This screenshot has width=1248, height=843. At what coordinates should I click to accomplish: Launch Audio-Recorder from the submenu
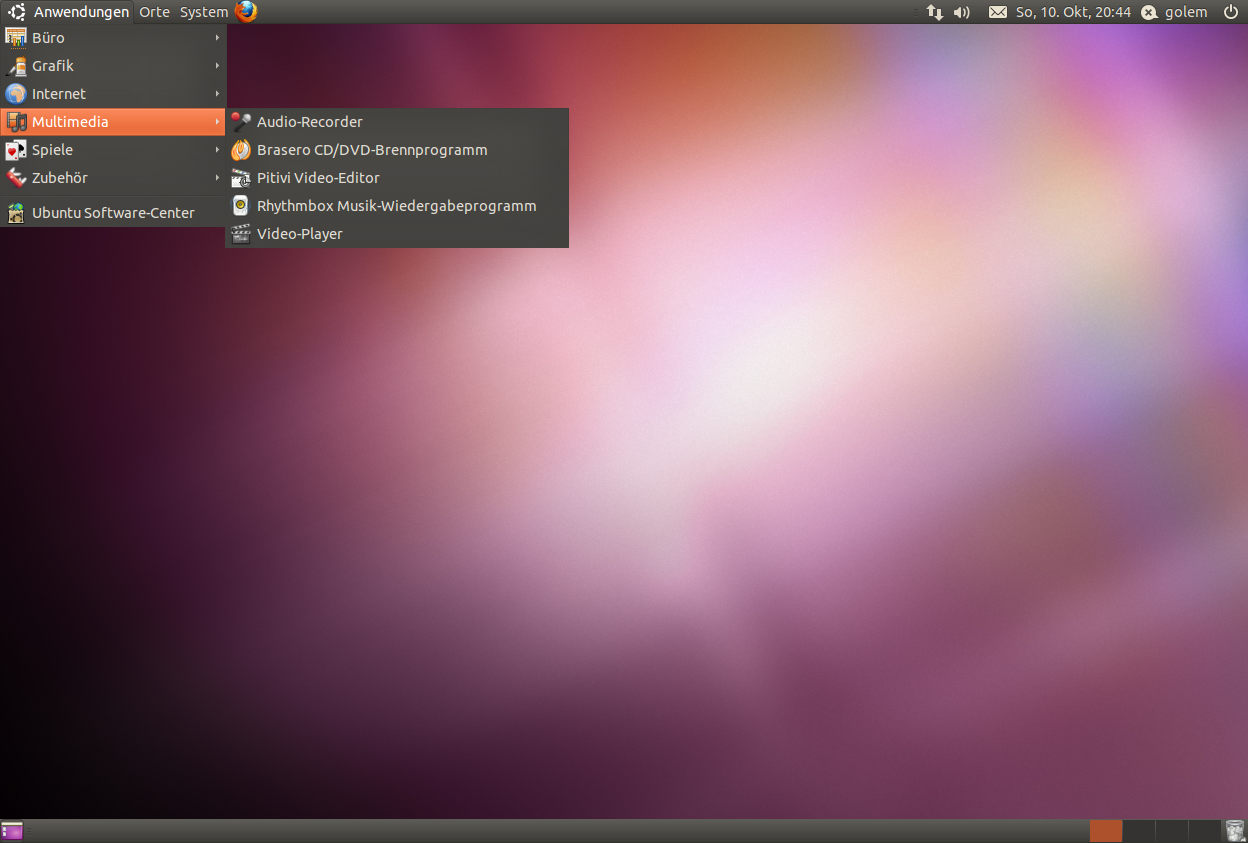pyautogui.click(x=398, y=122)
